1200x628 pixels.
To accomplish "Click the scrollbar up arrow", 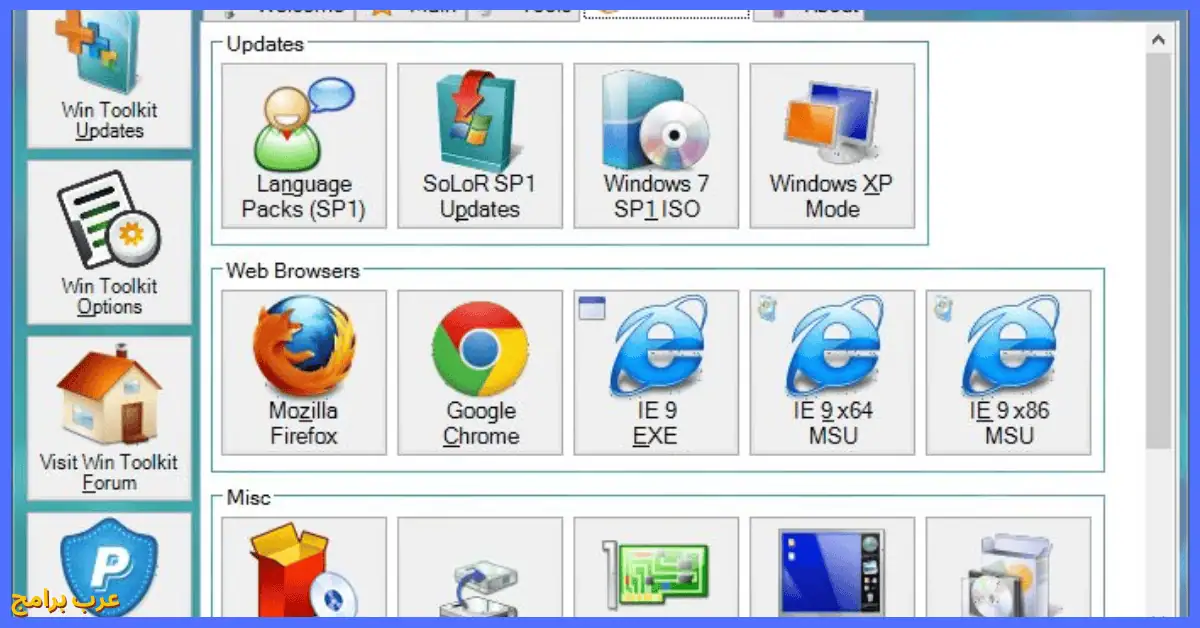I will pyautogui.click(x=1158, y=40).
